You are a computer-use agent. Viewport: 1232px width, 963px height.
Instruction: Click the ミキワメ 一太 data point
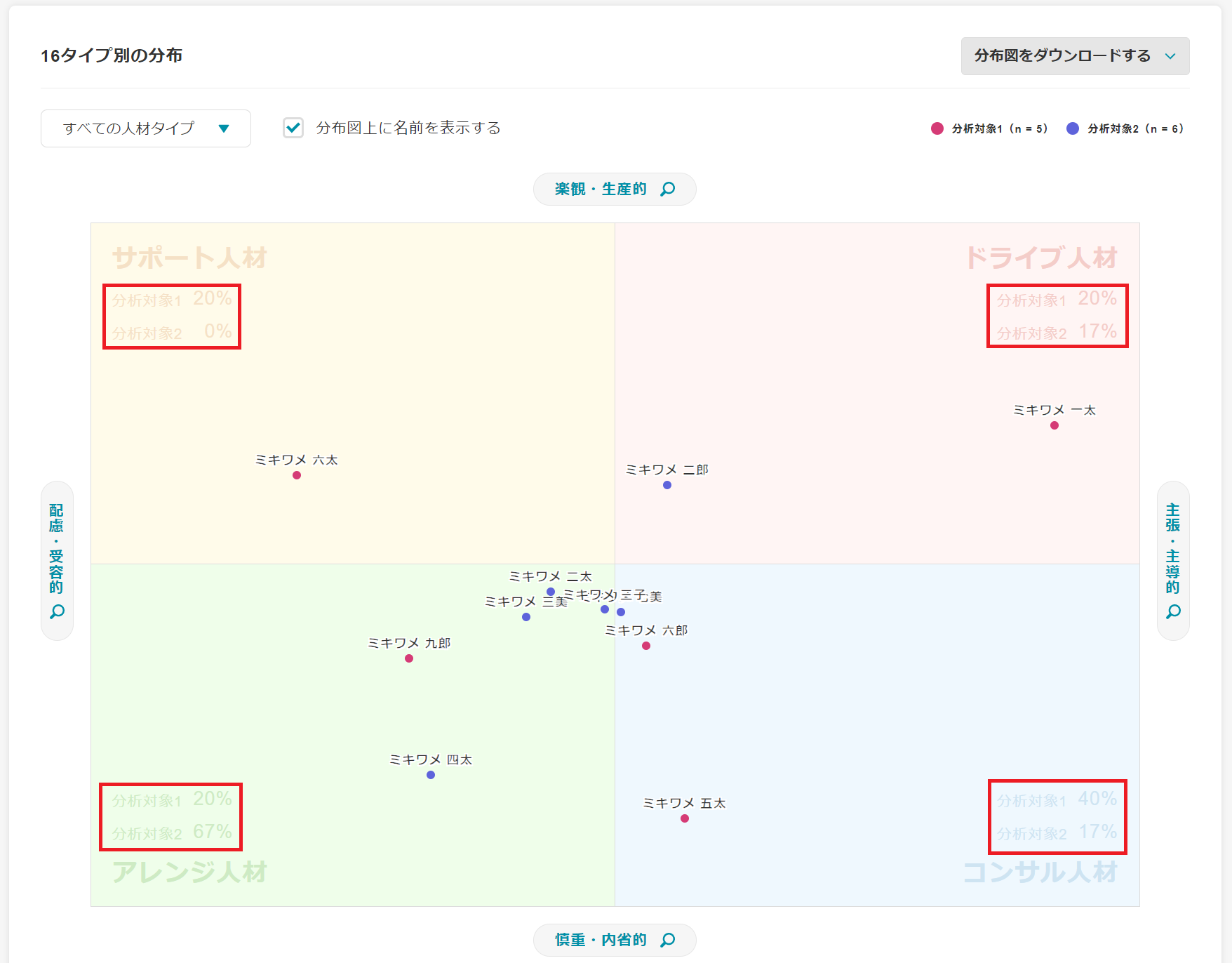click(x=1054, y=424)
